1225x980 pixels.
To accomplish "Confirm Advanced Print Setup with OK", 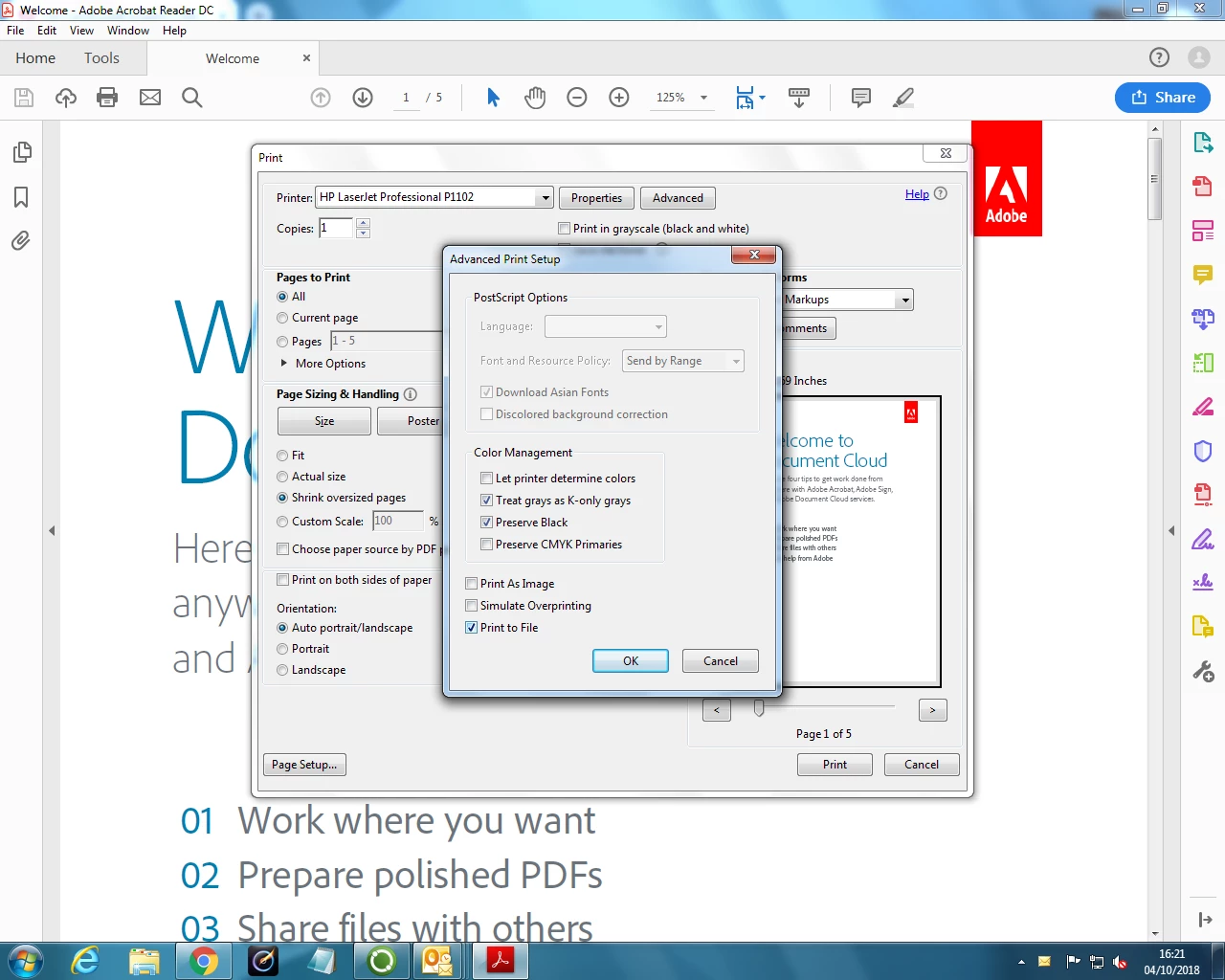I will click(631, 661).
